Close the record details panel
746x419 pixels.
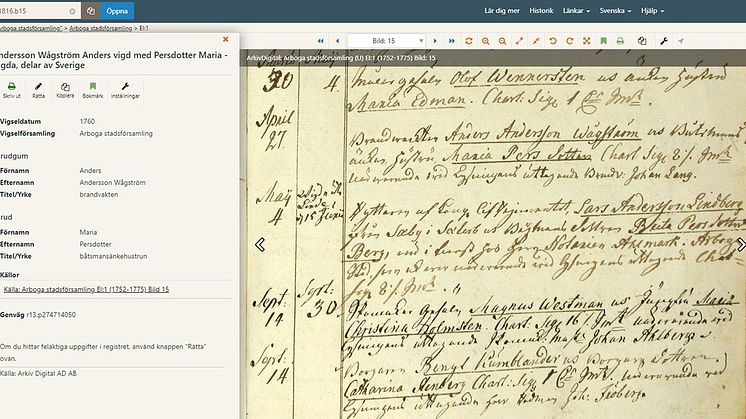(226, 39)
